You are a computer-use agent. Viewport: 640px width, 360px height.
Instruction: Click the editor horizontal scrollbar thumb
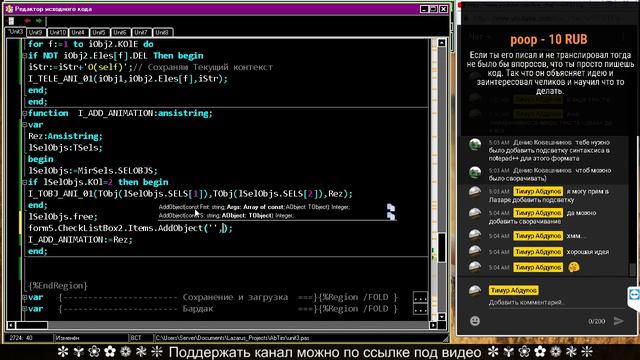click(31, 325)
